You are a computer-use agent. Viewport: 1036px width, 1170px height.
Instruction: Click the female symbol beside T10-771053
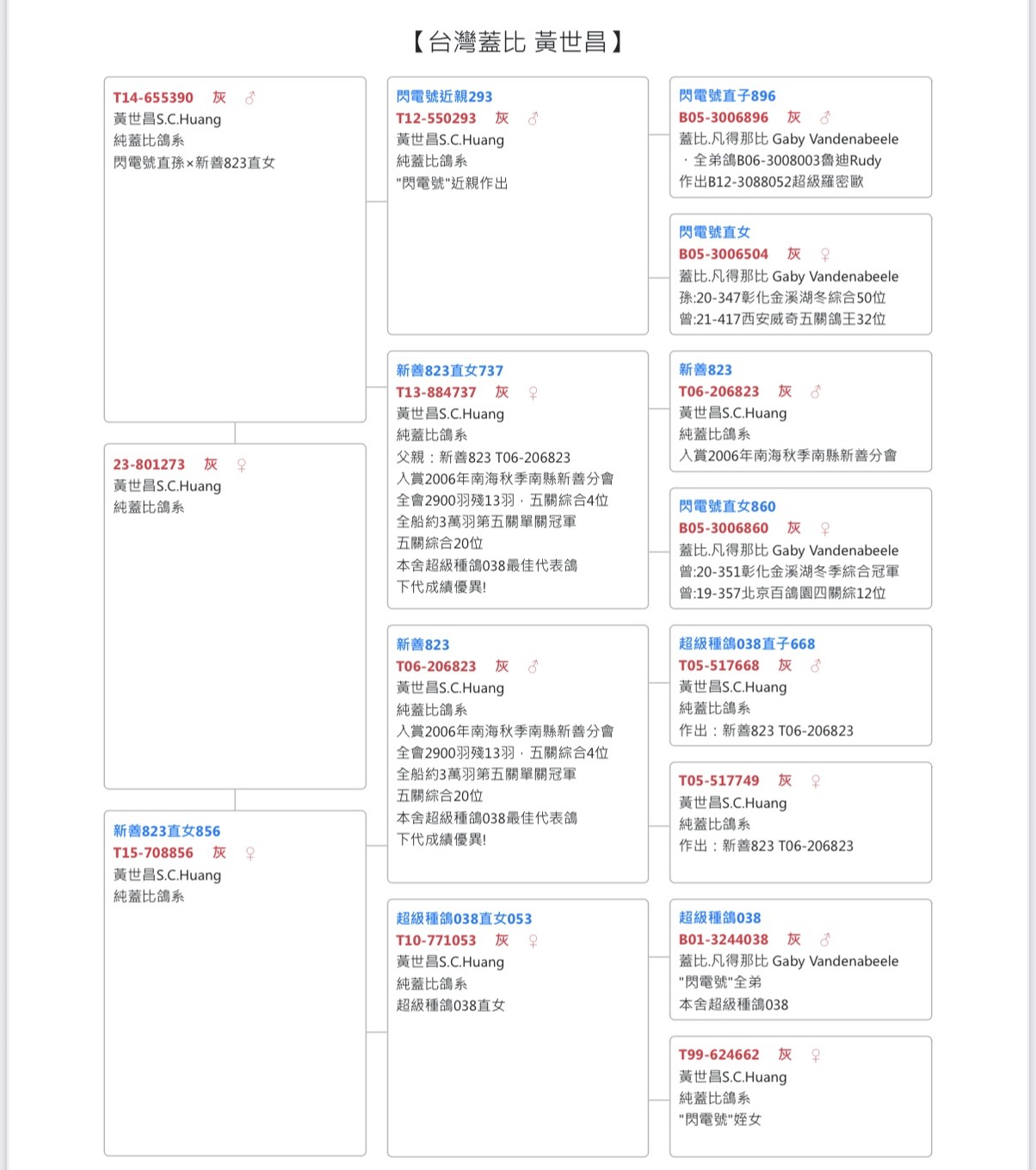click(x=533, y=941)
